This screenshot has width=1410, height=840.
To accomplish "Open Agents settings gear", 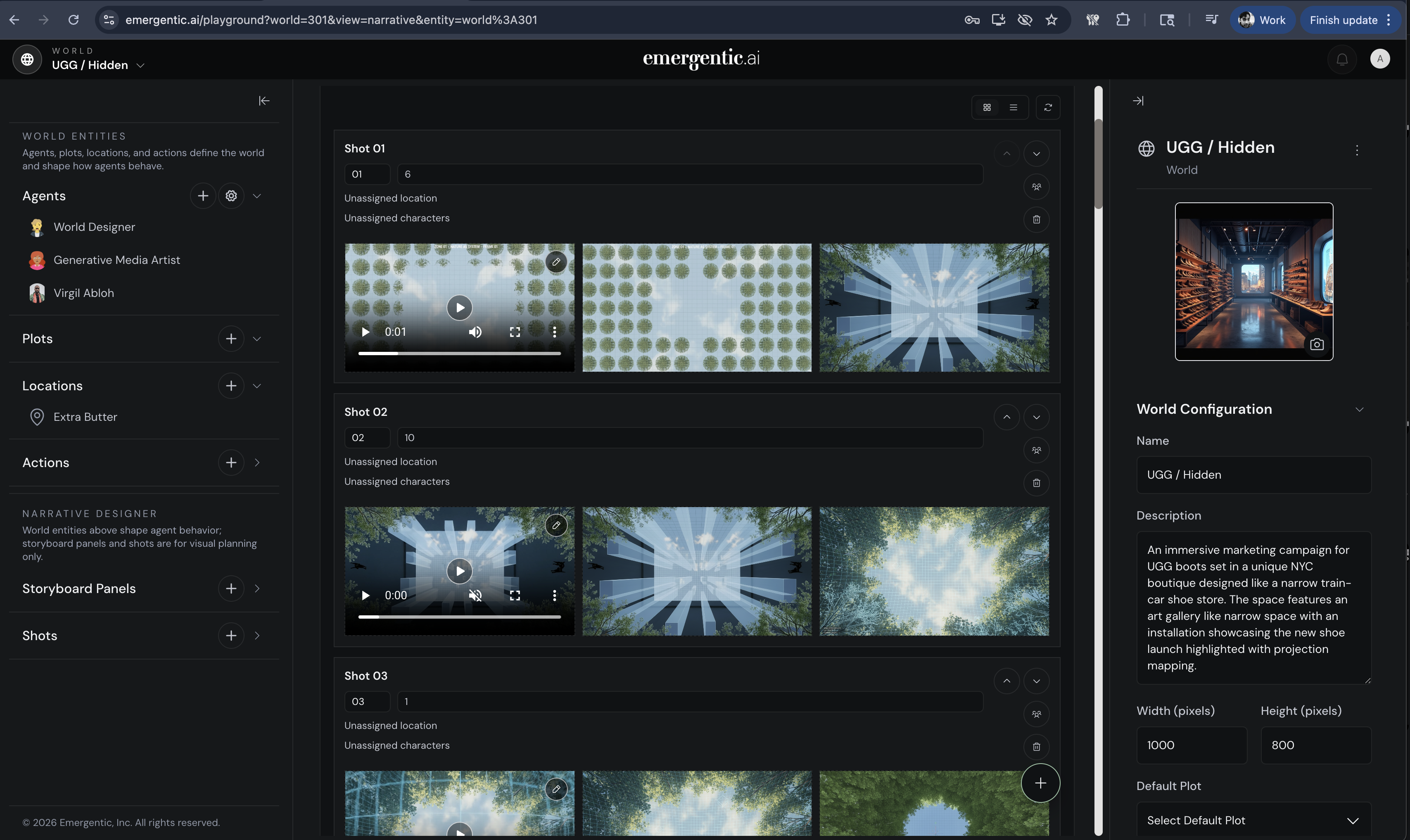I will coord(231,196).
